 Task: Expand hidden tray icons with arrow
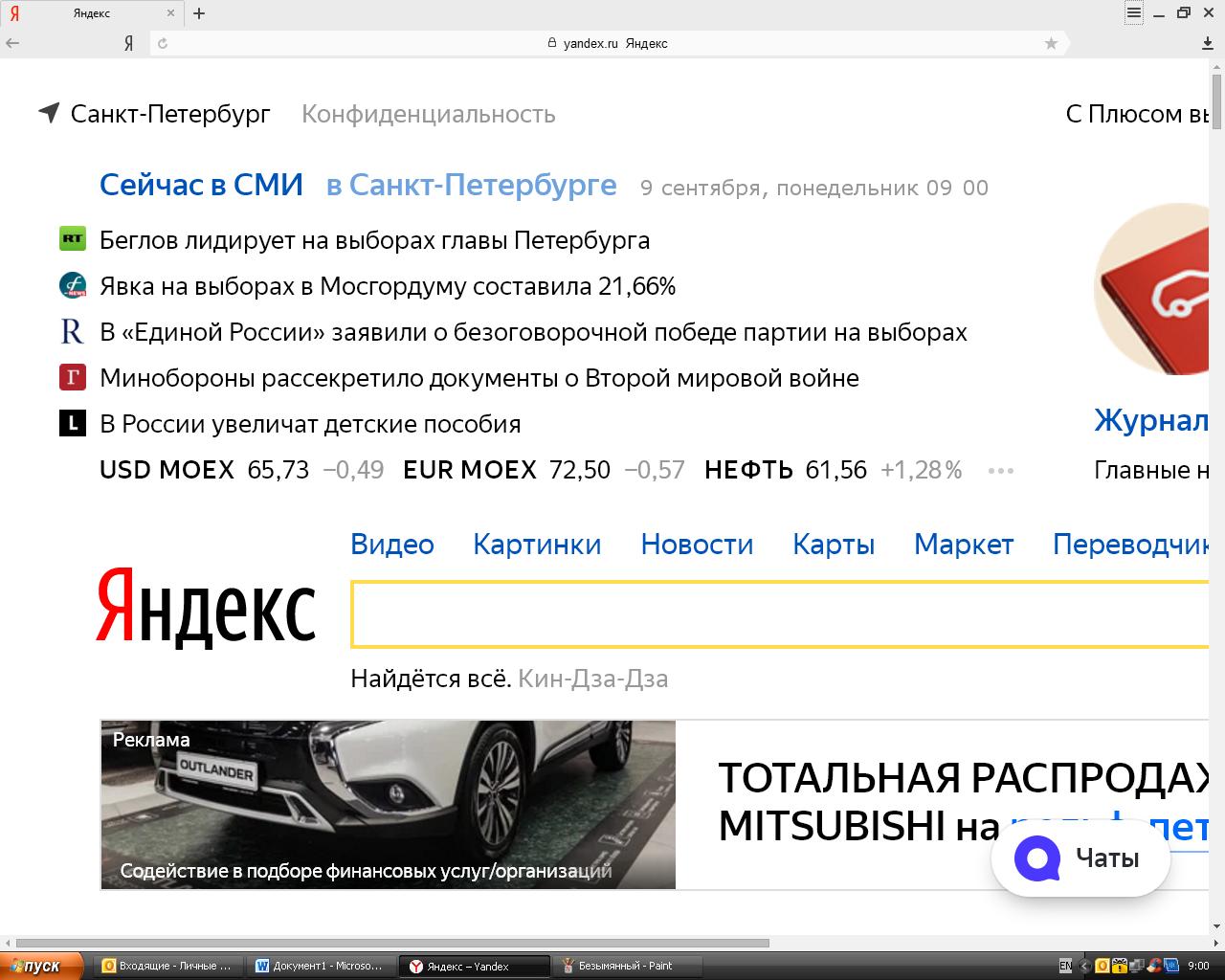[x=1084, y=966]
